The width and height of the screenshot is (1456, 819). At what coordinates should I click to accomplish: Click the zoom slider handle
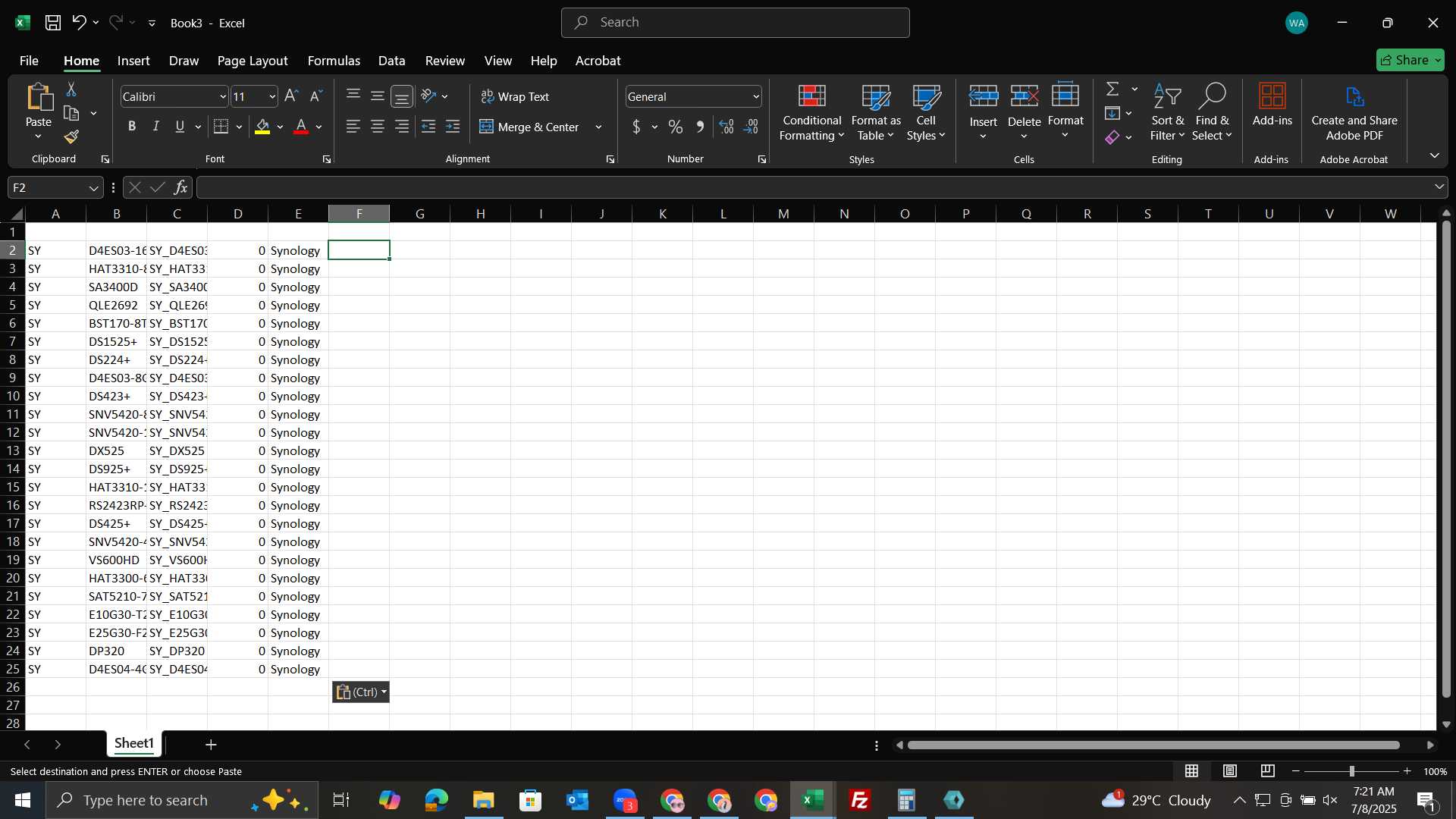coord(1351,771)
